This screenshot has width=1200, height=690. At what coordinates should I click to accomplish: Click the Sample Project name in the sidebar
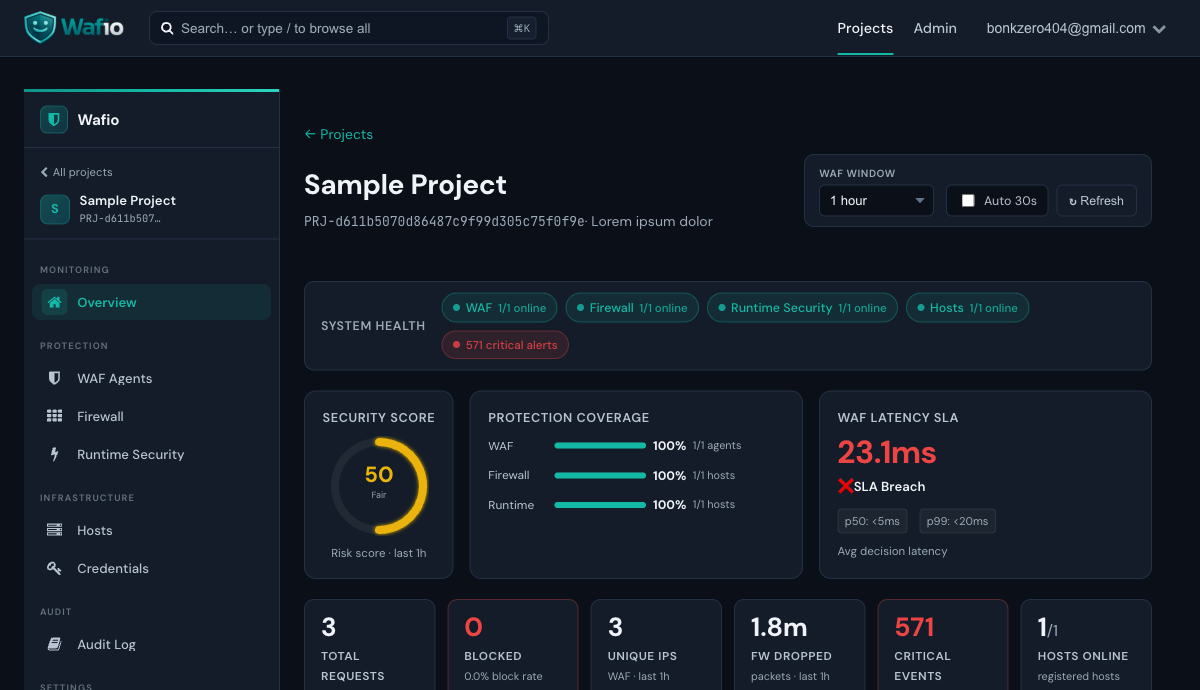128,201
